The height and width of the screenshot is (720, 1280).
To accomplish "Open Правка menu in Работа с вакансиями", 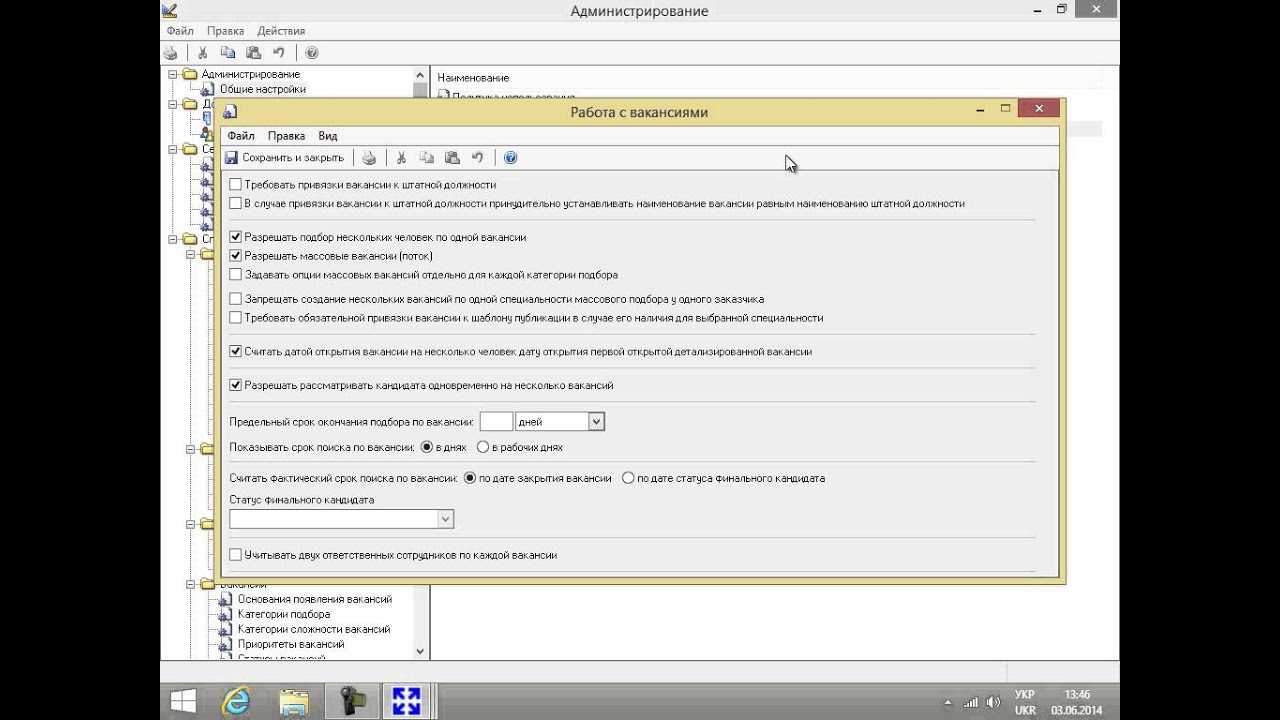I will (x=287, y=136).
